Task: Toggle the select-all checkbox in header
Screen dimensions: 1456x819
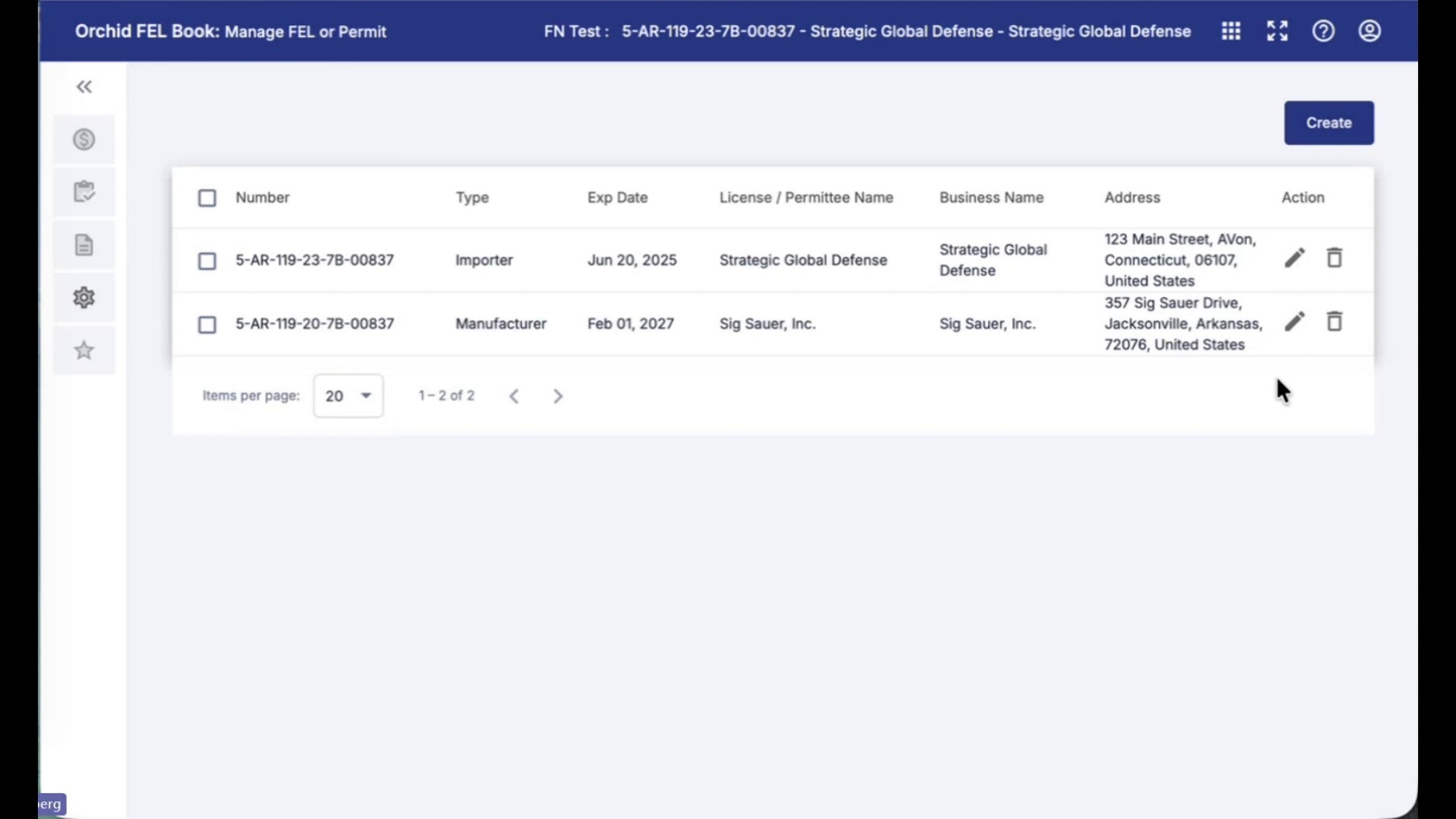Action: coord(207,198)
